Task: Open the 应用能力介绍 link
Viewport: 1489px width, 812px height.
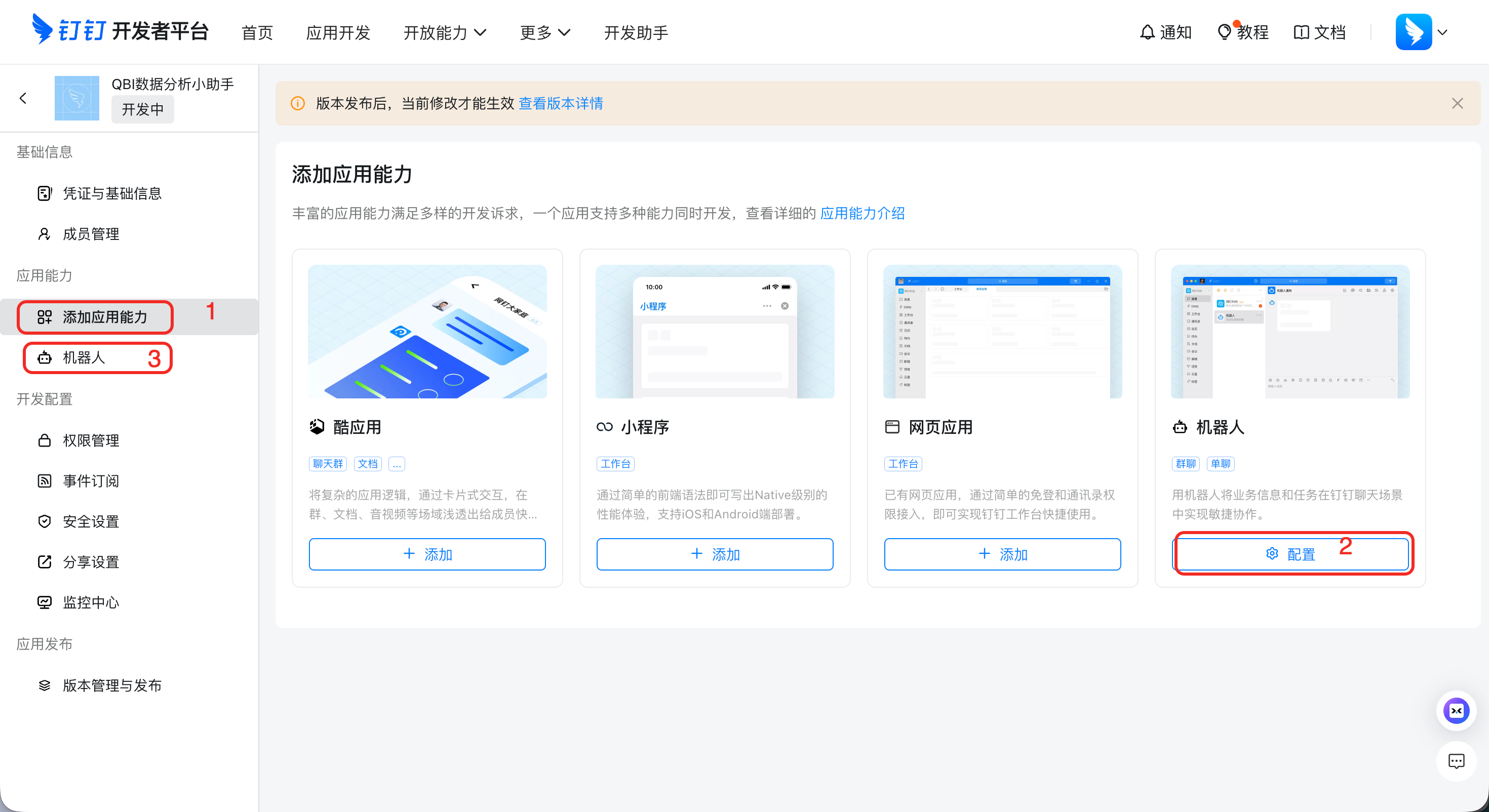Action: [863, 213]
